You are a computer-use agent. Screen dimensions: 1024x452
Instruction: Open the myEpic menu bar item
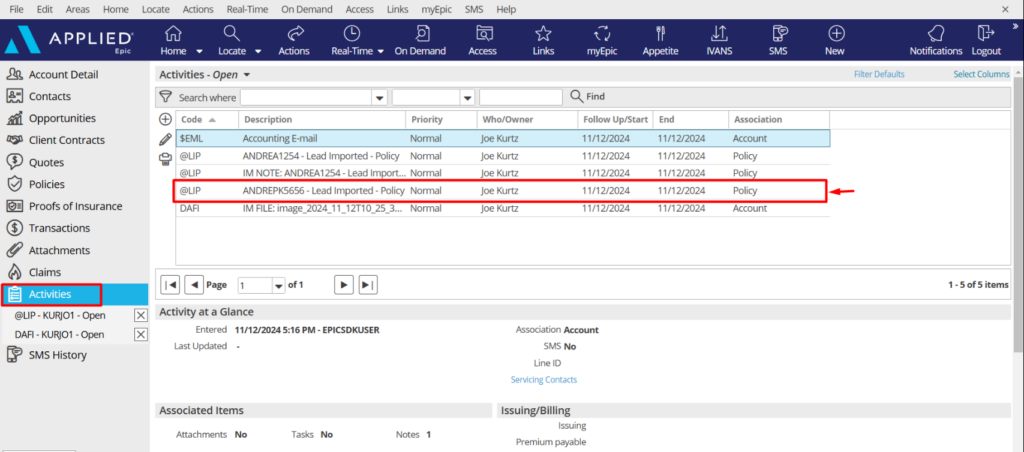click(435, 9)
